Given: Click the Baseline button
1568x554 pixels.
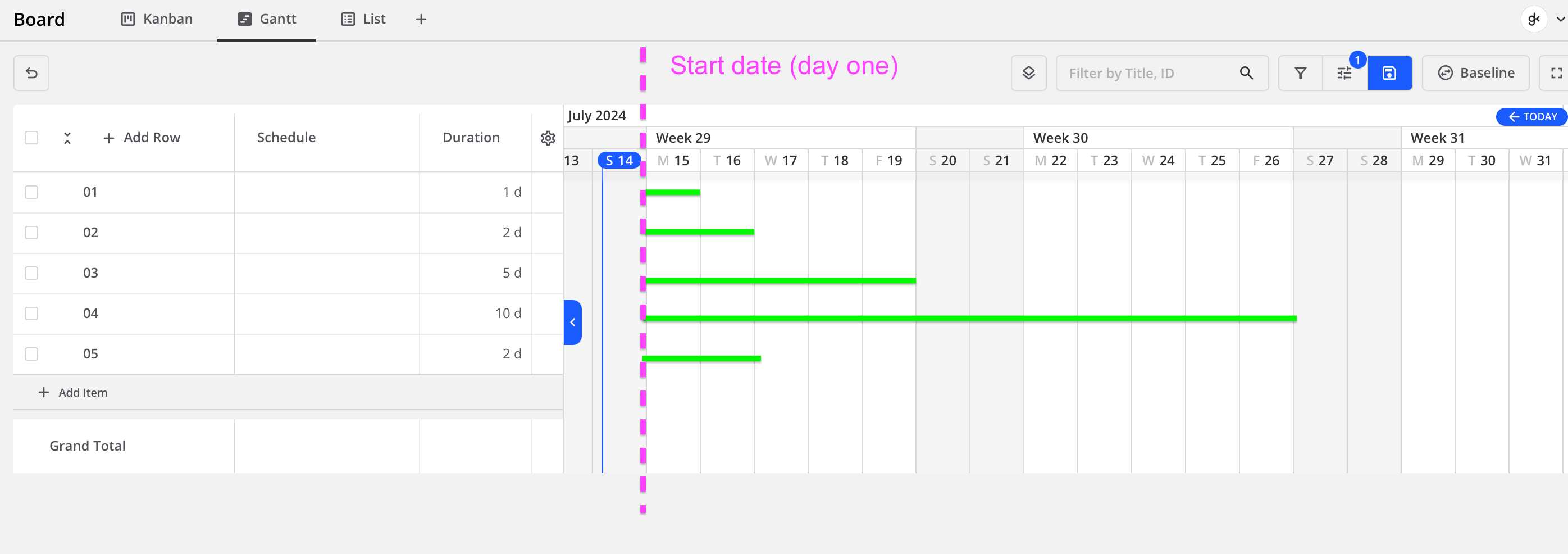Looking at the screenshot, I should tap(1475, 73).
